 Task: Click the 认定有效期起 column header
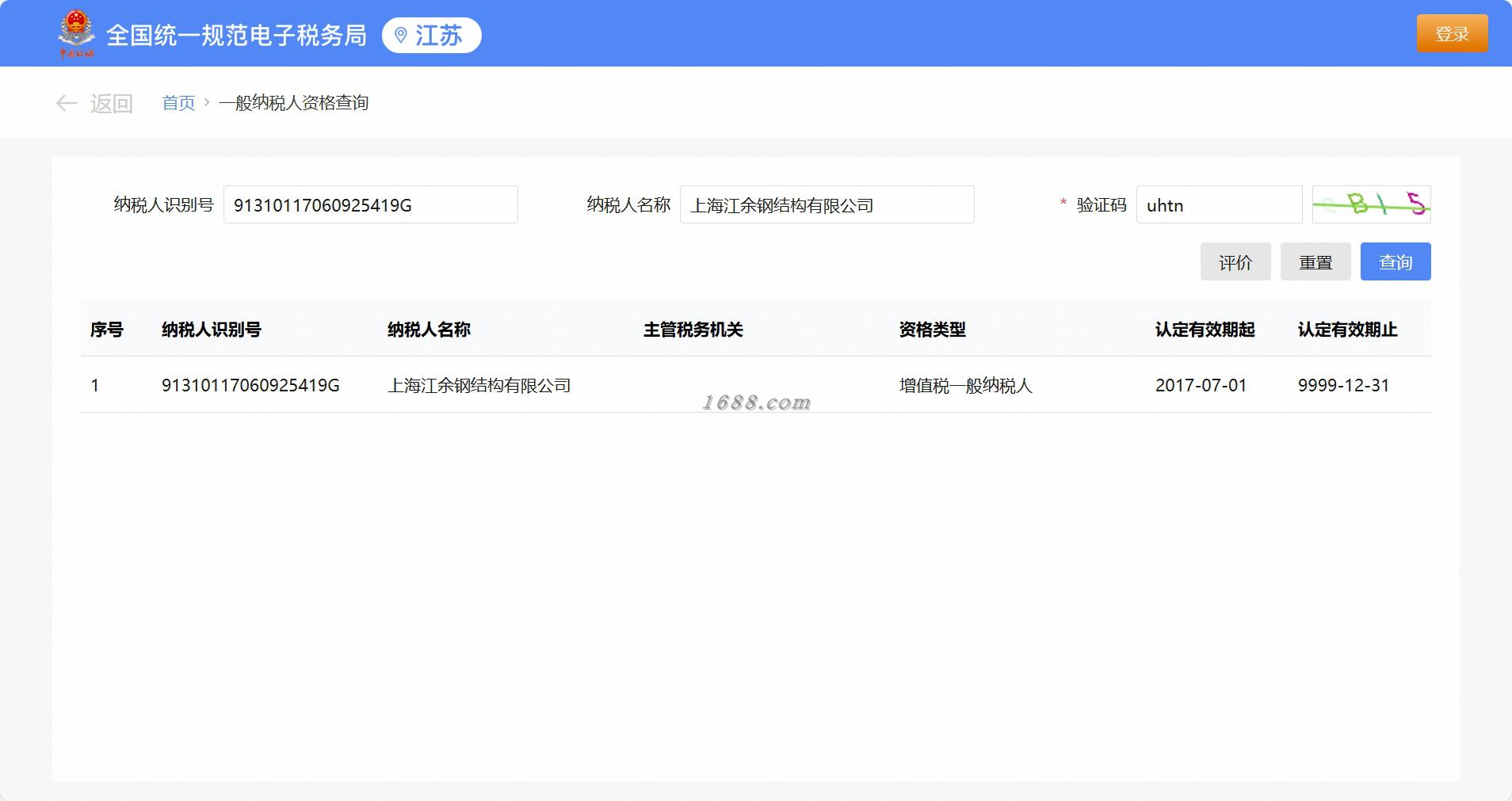[1205, 330]
